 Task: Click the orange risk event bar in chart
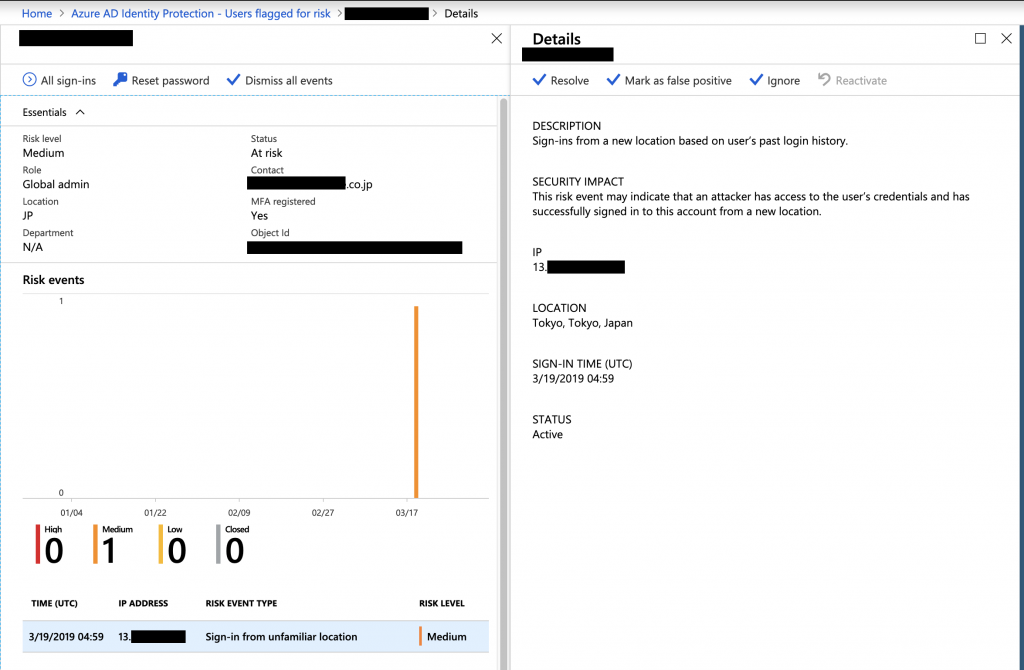pos(416,402)
